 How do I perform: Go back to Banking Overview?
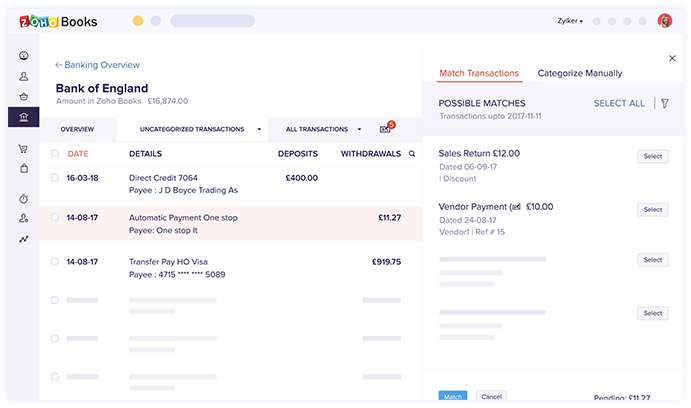97,65
